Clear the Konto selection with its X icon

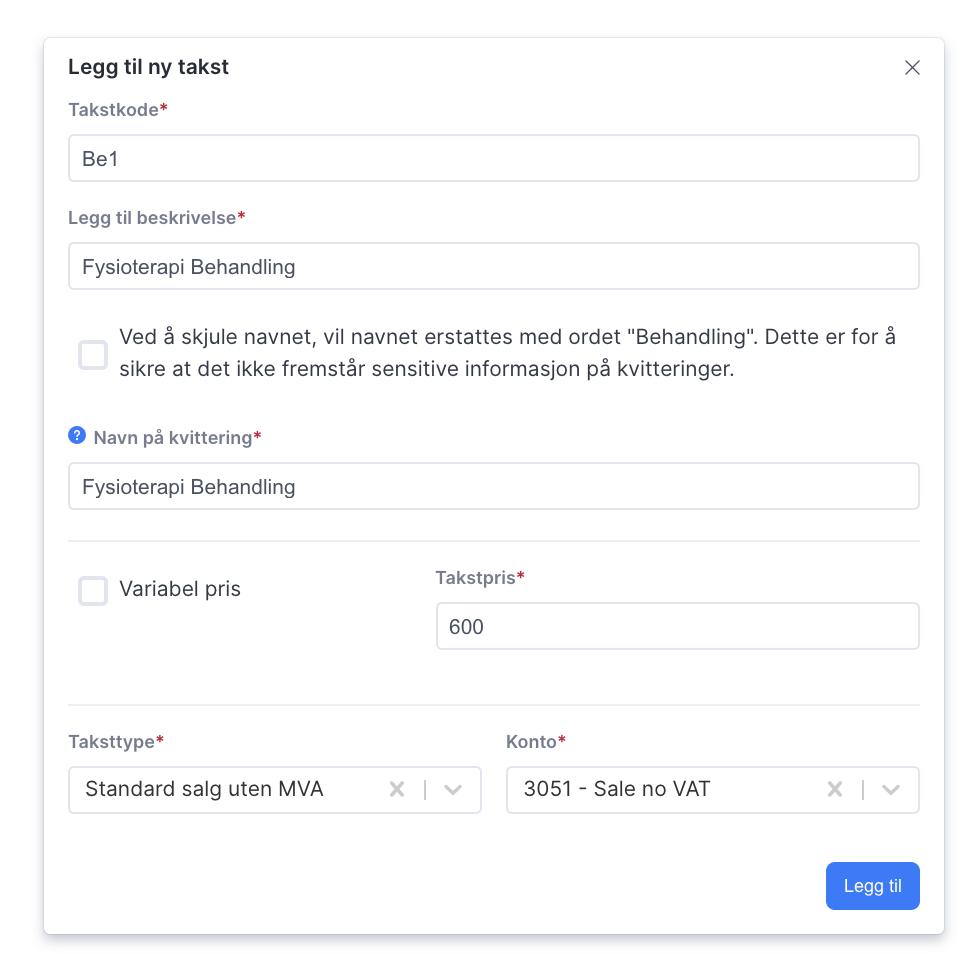[835, 790]
